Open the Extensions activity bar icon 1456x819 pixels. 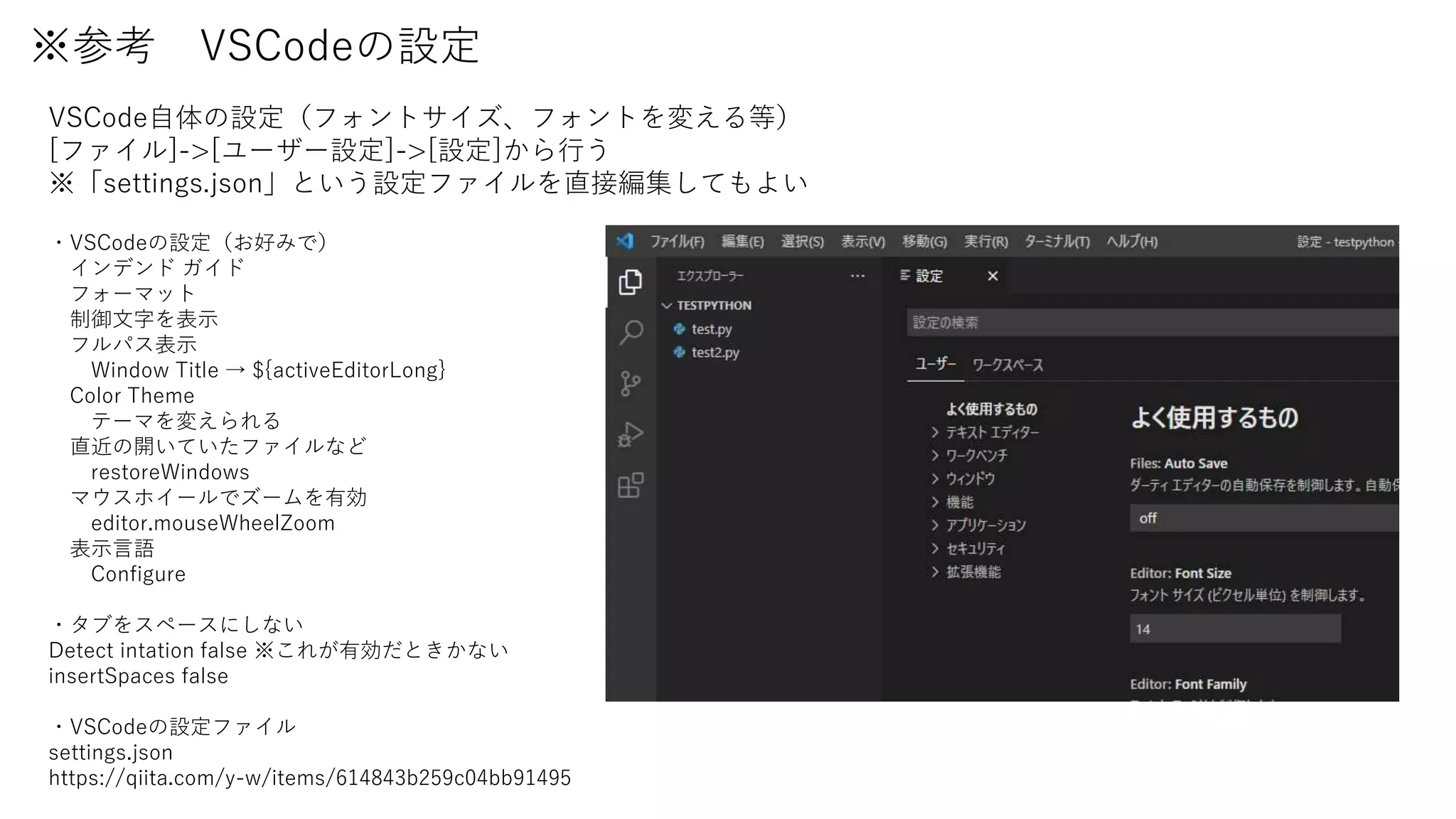click(631, 486)
